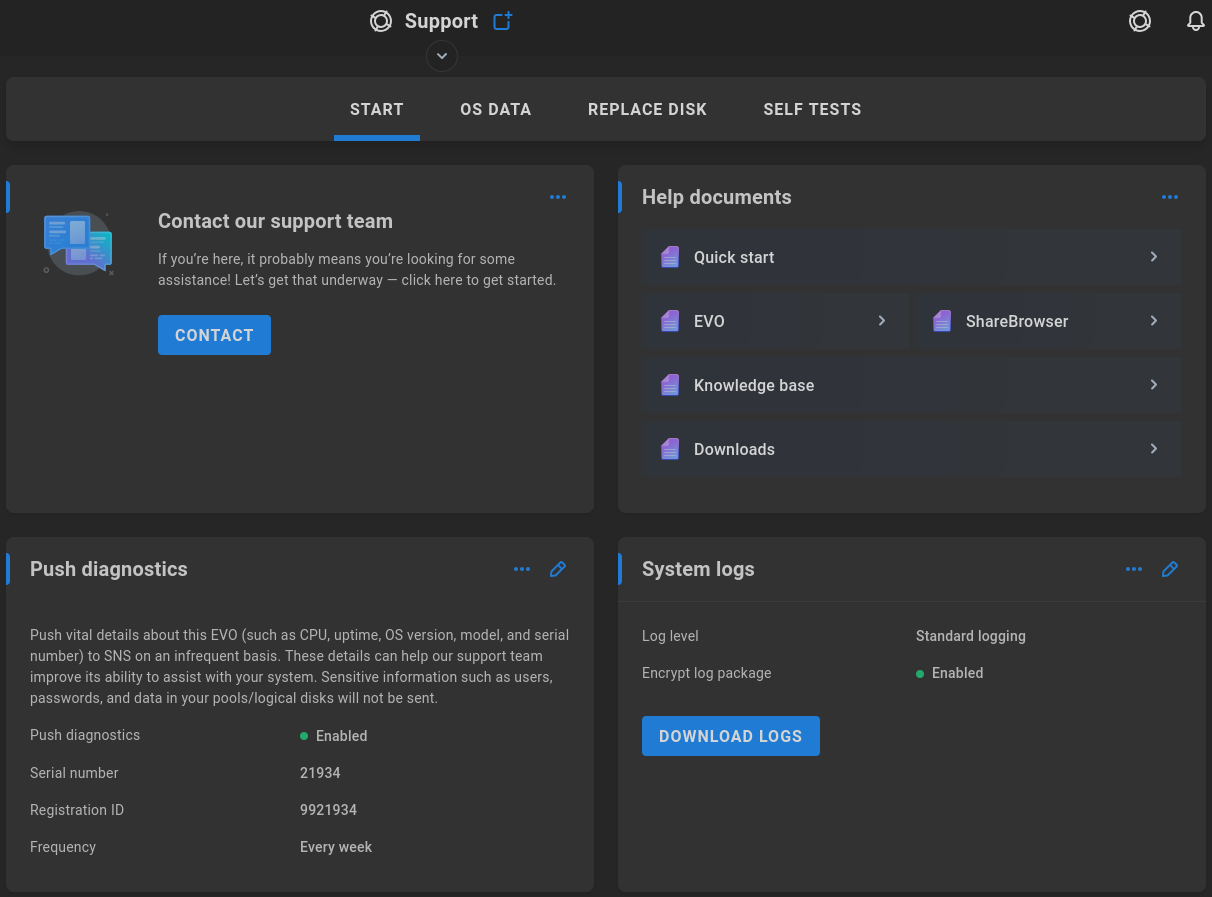Click the Quick start row chevron
The width and height of the screenshot is (1212, 897).
(1154, 257)
